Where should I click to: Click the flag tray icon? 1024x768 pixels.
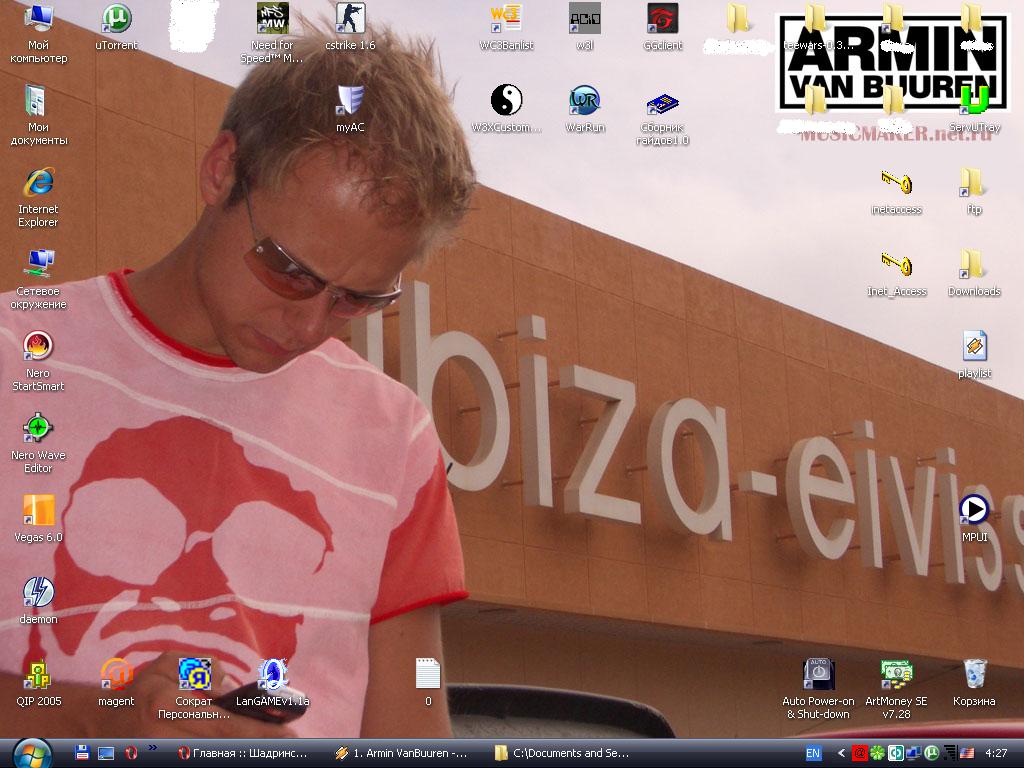click(968, 754)
